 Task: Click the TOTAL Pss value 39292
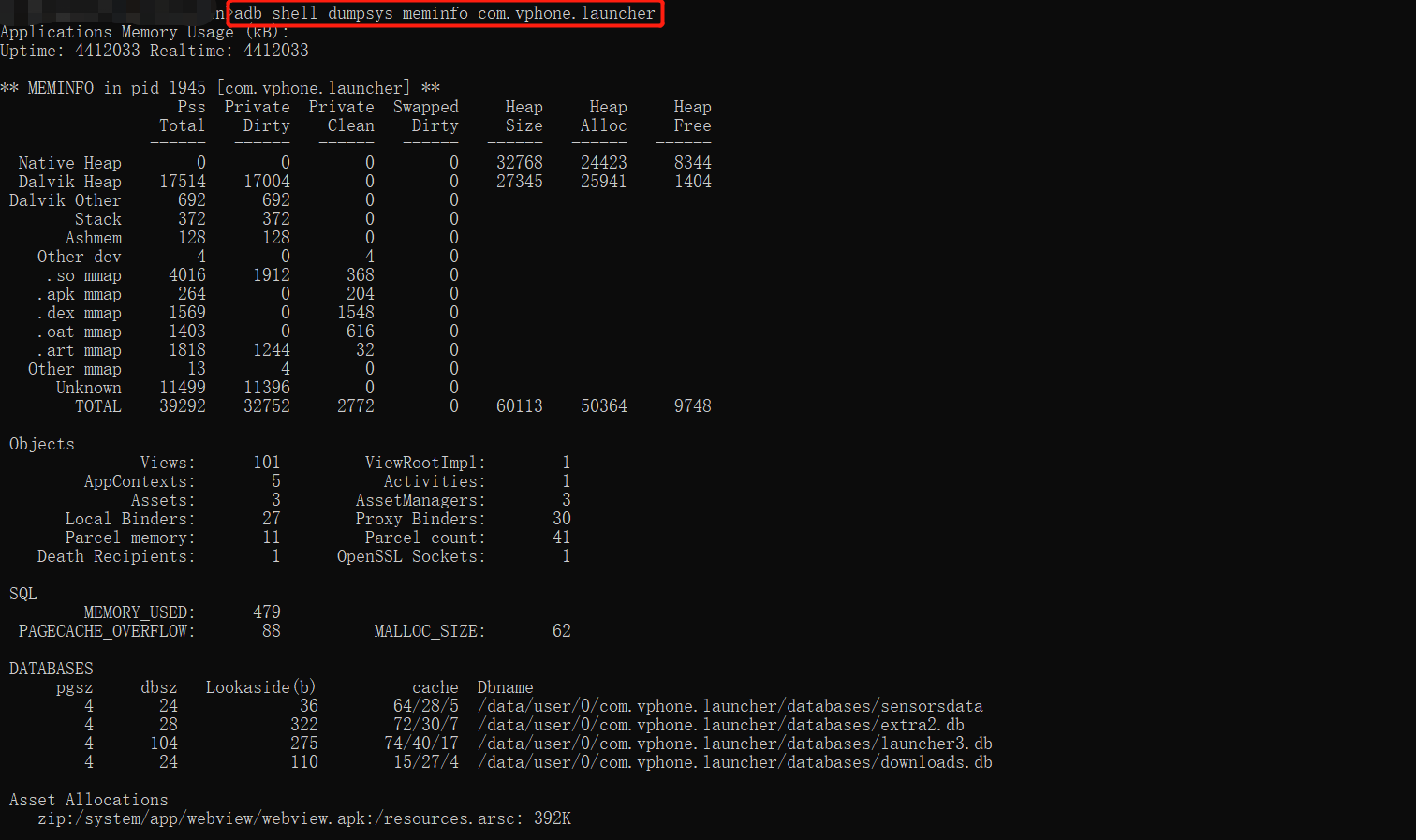click(x=183, y=406)
